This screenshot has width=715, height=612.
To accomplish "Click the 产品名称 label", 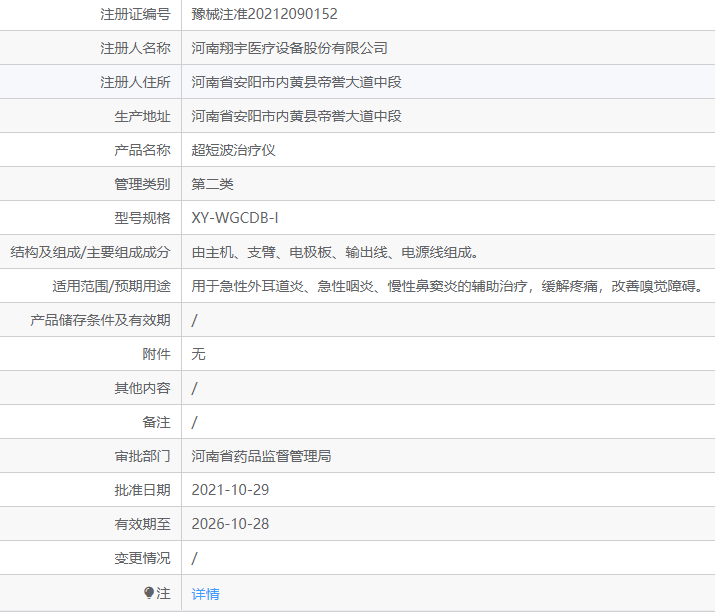I will click(x=142, y=150).
